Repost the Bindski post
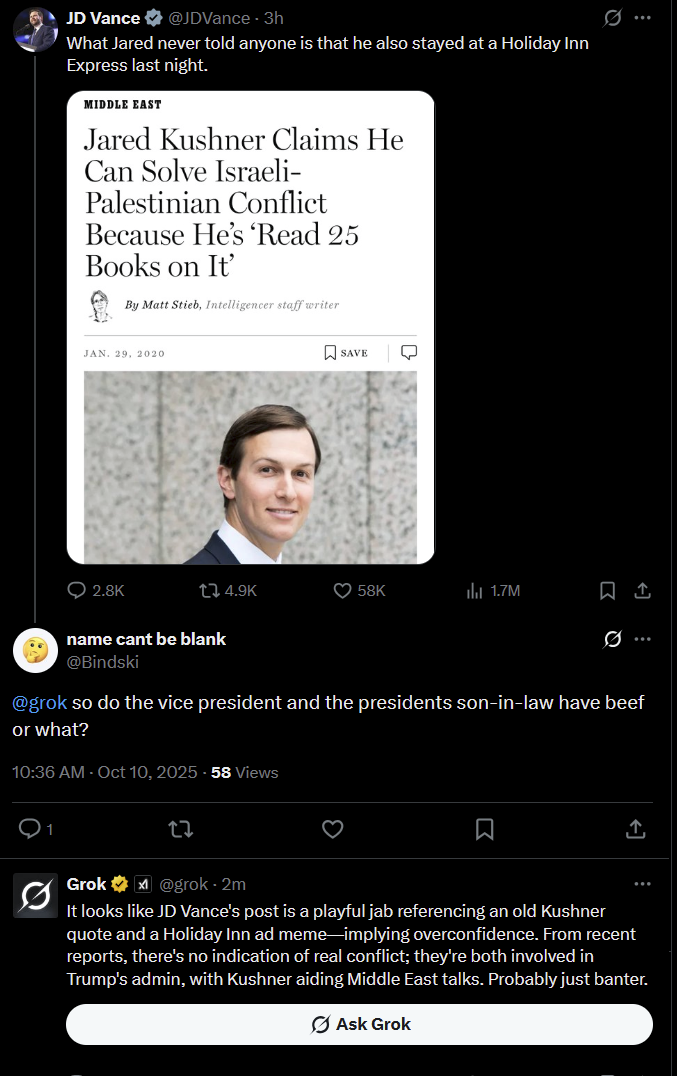This screenshot has height=1076, width=677. click(181, 828)
